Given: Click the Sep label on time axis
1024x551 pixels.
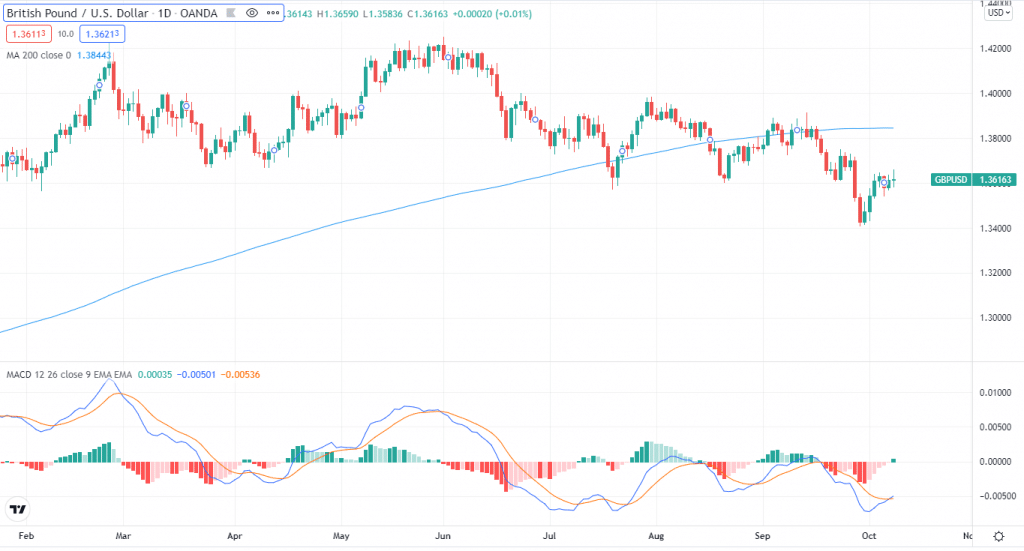Looking at the screenshot, I should point(762,536).
